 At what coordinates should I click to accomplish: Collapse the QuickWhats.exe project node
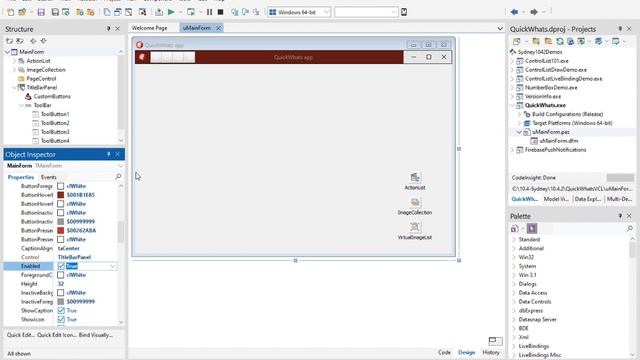pyautogui.click(x=513, y=105)
